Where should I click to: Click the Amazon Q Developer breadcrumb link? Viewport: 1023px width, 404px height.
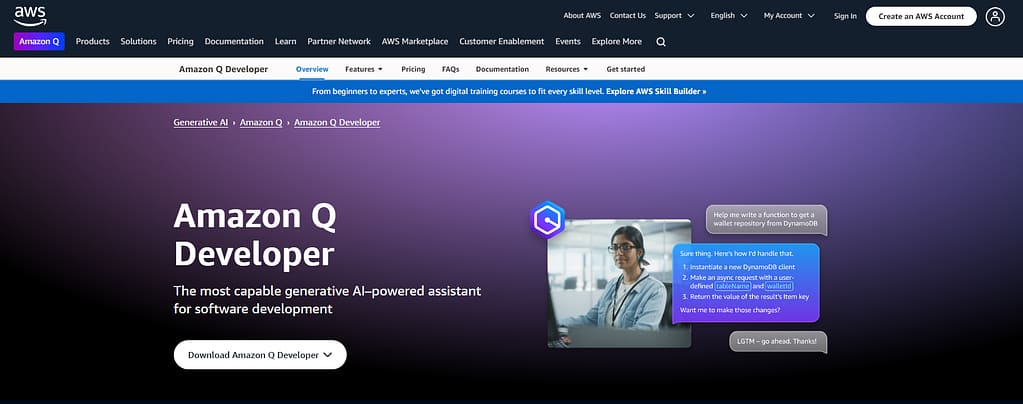pyautogui.click(x=337, y=122)
